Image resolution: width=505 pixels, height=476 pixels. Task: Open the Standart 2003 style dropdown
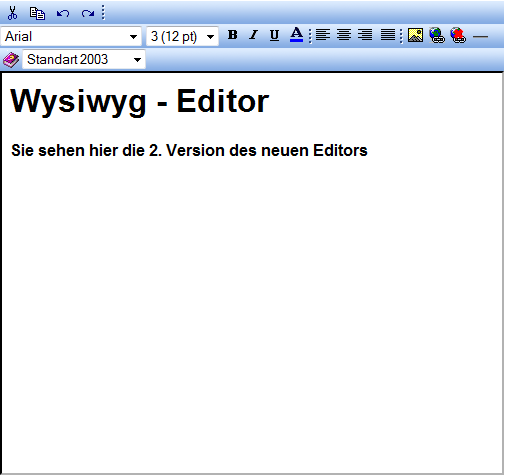84,59
